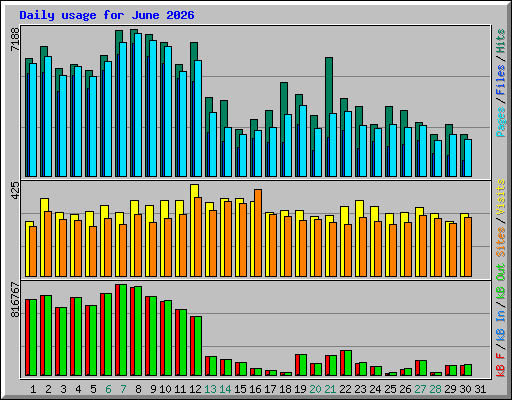
Task: Click the green weekend day label 13
Action: click(210, 389)
